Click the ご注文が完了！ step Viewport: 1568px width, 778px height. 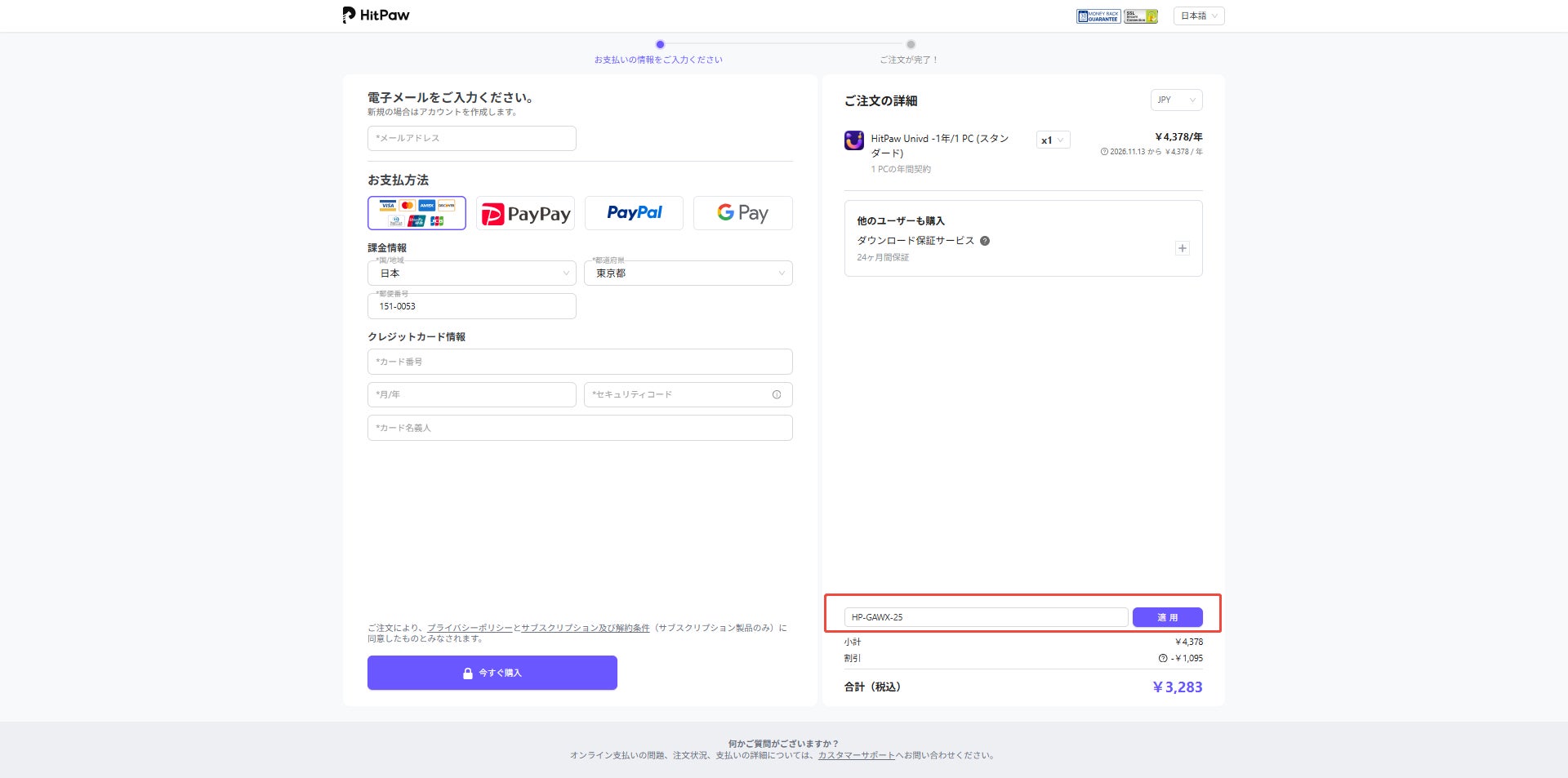click(x=909, y=60)
